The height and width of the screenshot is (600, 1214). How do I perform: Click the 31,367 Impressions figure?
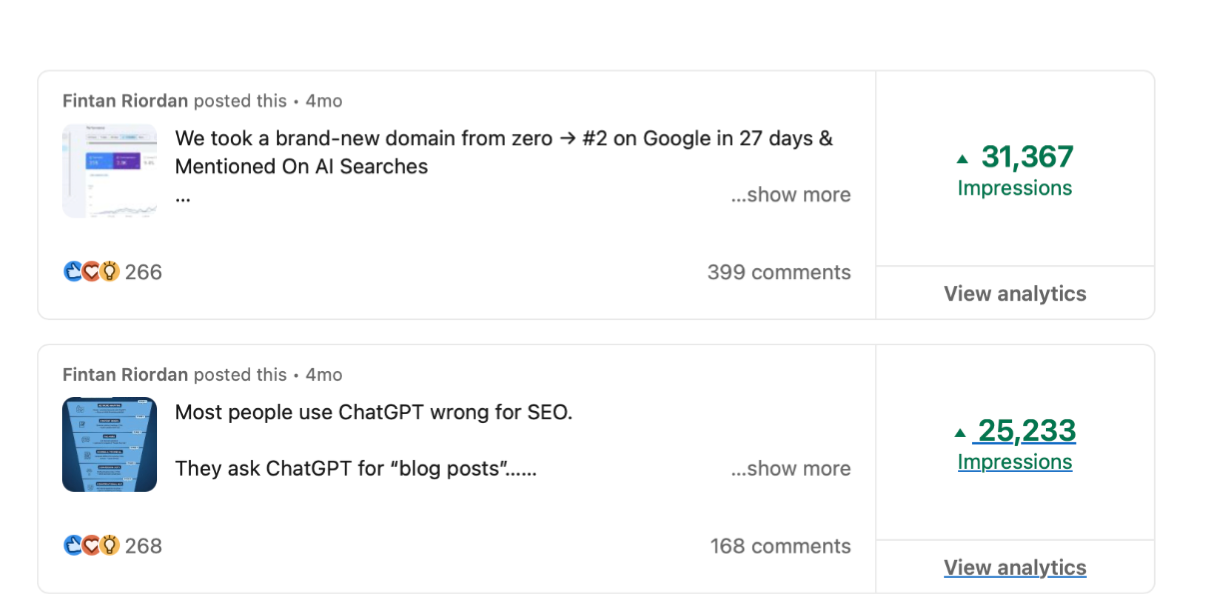pyautogui.click(x=1026, y=157)
